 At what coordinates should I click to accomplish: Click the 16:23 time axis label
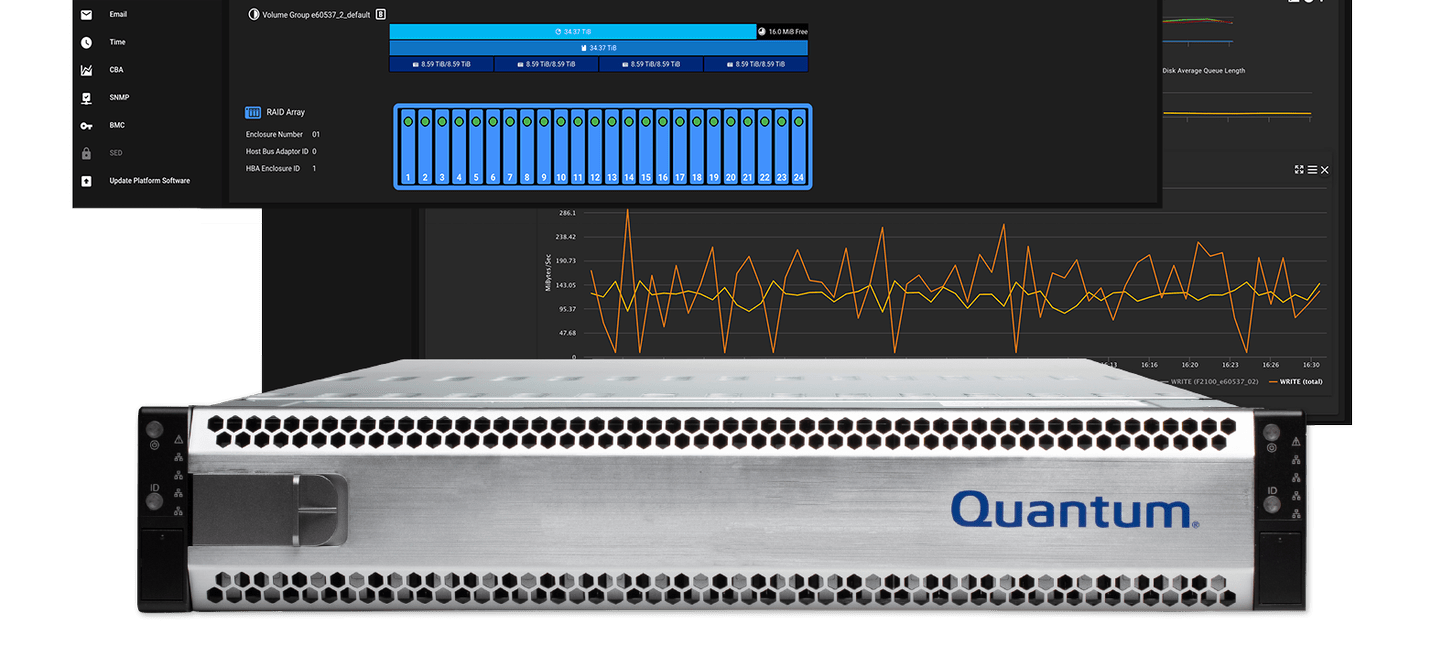[x=1230, y=365]
